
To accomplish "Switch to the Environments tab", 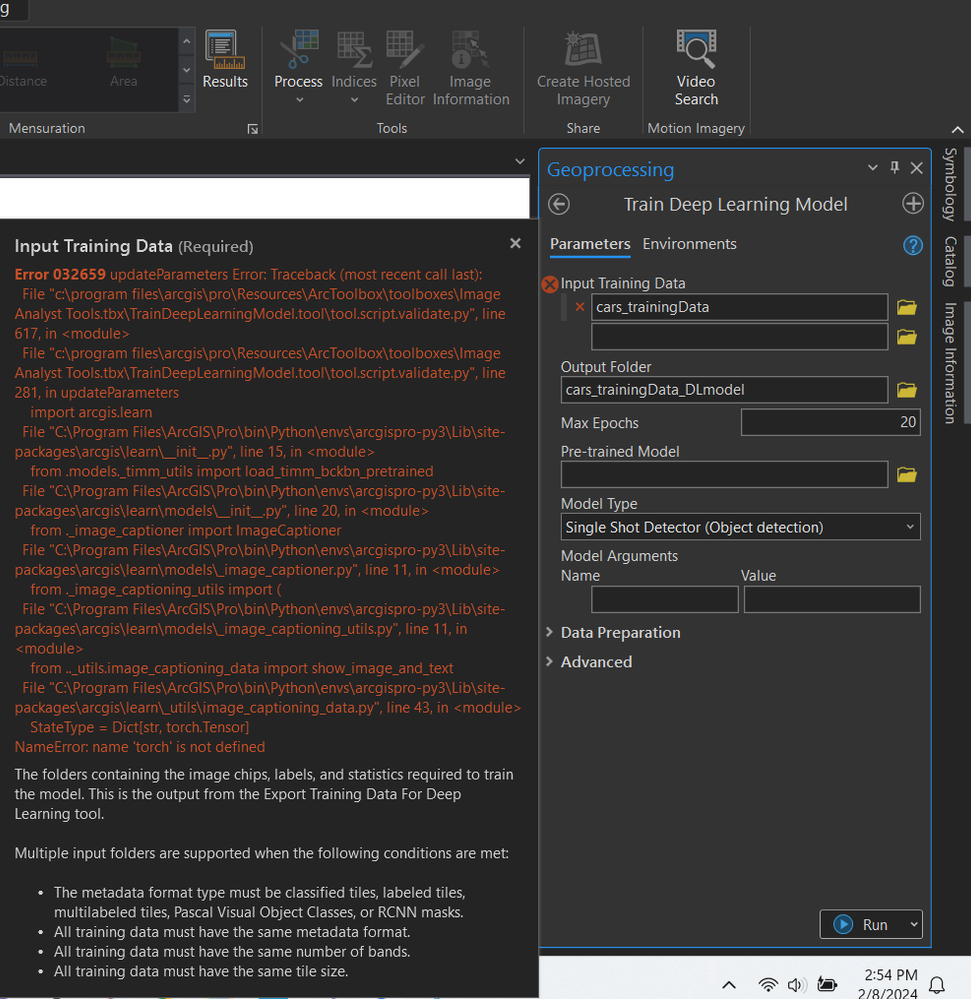I will [689, 244].
